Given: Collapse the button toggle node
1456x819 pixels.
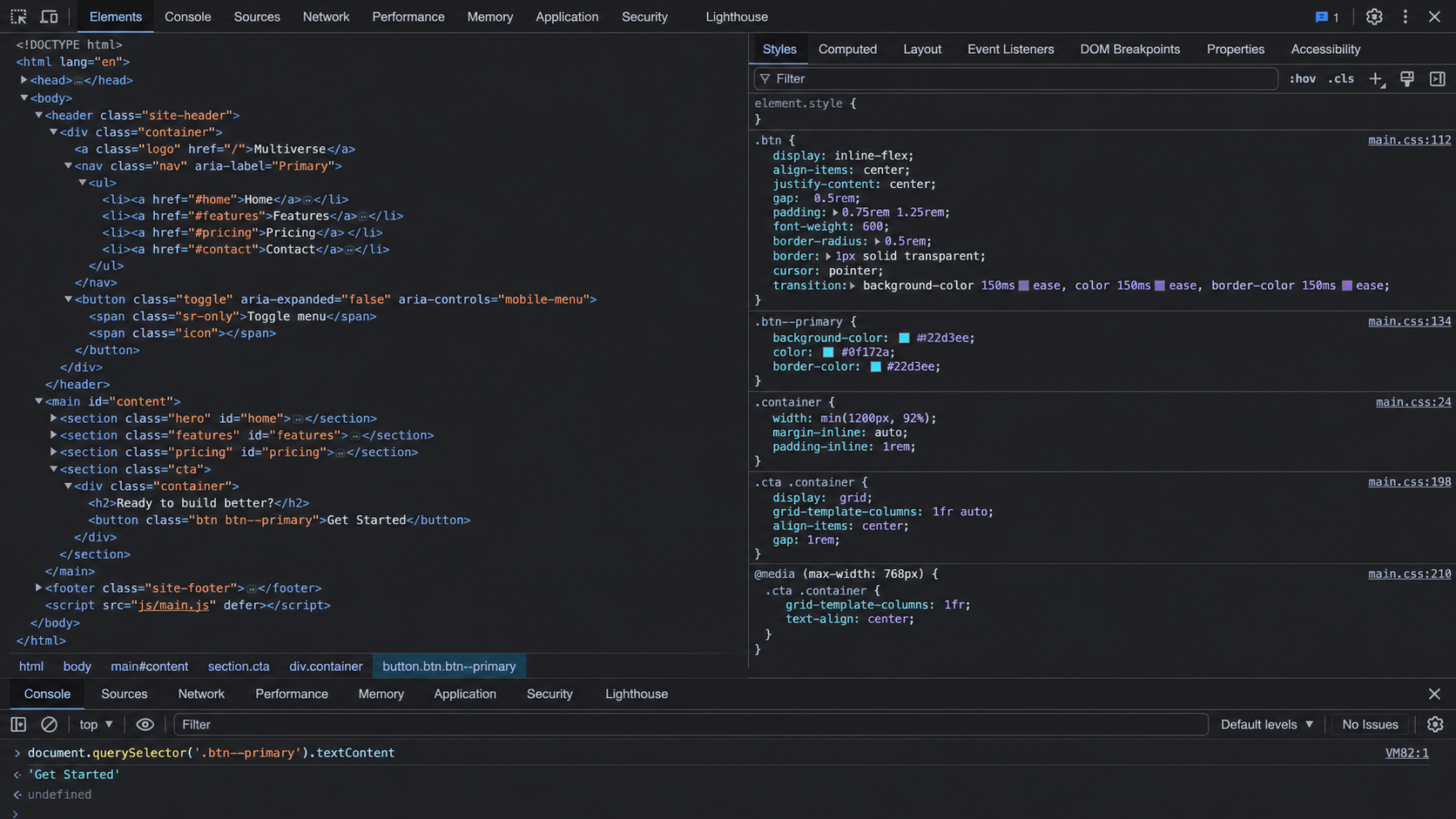Looking at the screenshot, I should [x=68, y=299].
